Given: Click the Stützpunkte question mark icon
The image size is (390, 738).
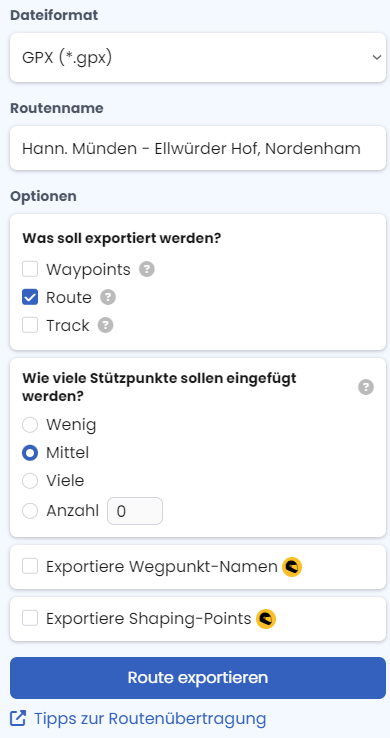Looking at the screenshot, I should pos(366,387).
